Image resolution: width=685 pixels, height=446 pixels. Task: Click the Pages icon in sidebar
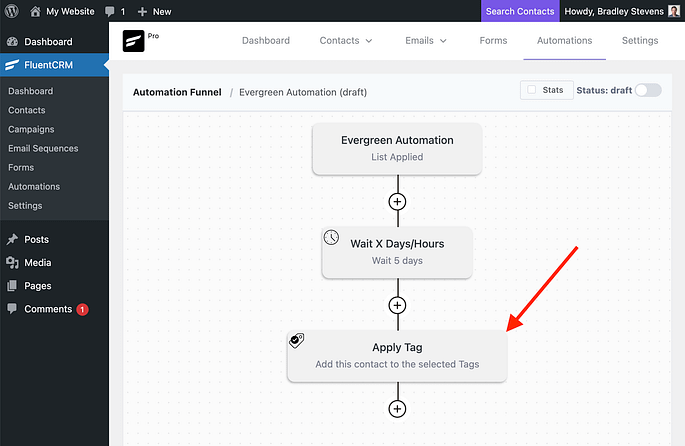click(12, 286)
